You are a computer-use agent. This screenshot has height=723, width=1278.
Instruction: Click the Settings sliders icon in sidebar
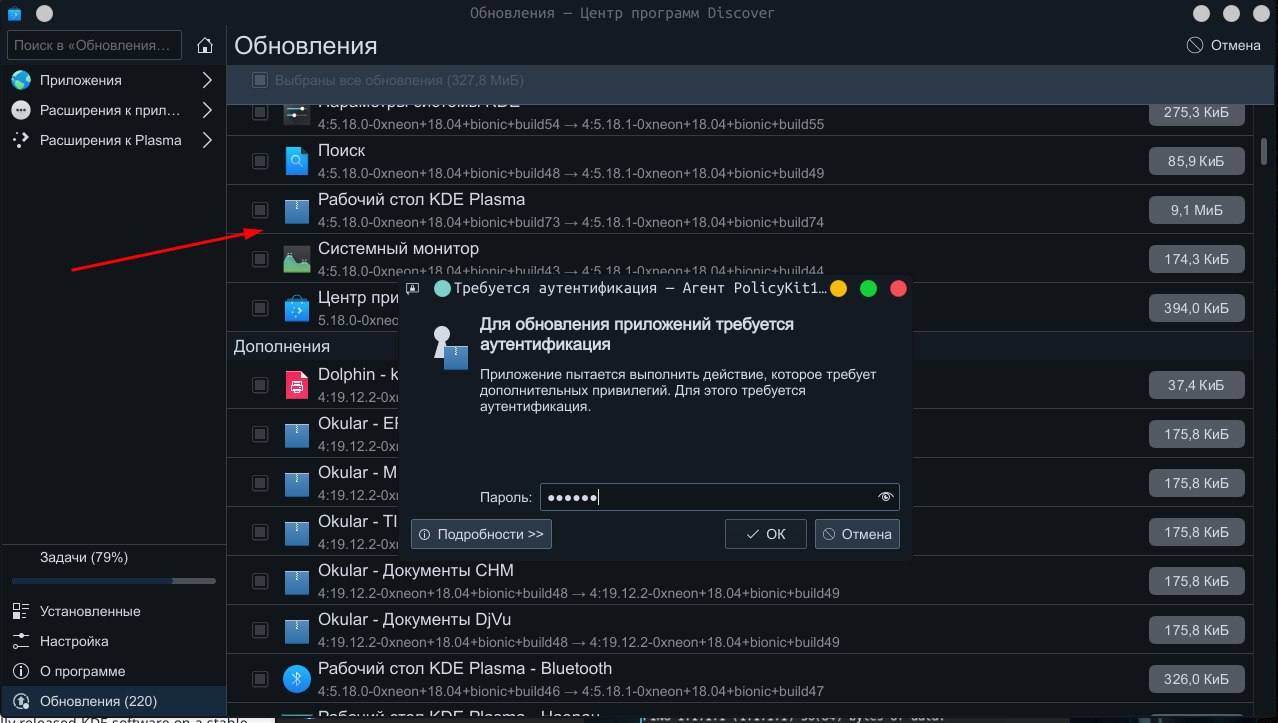(20, 641)
